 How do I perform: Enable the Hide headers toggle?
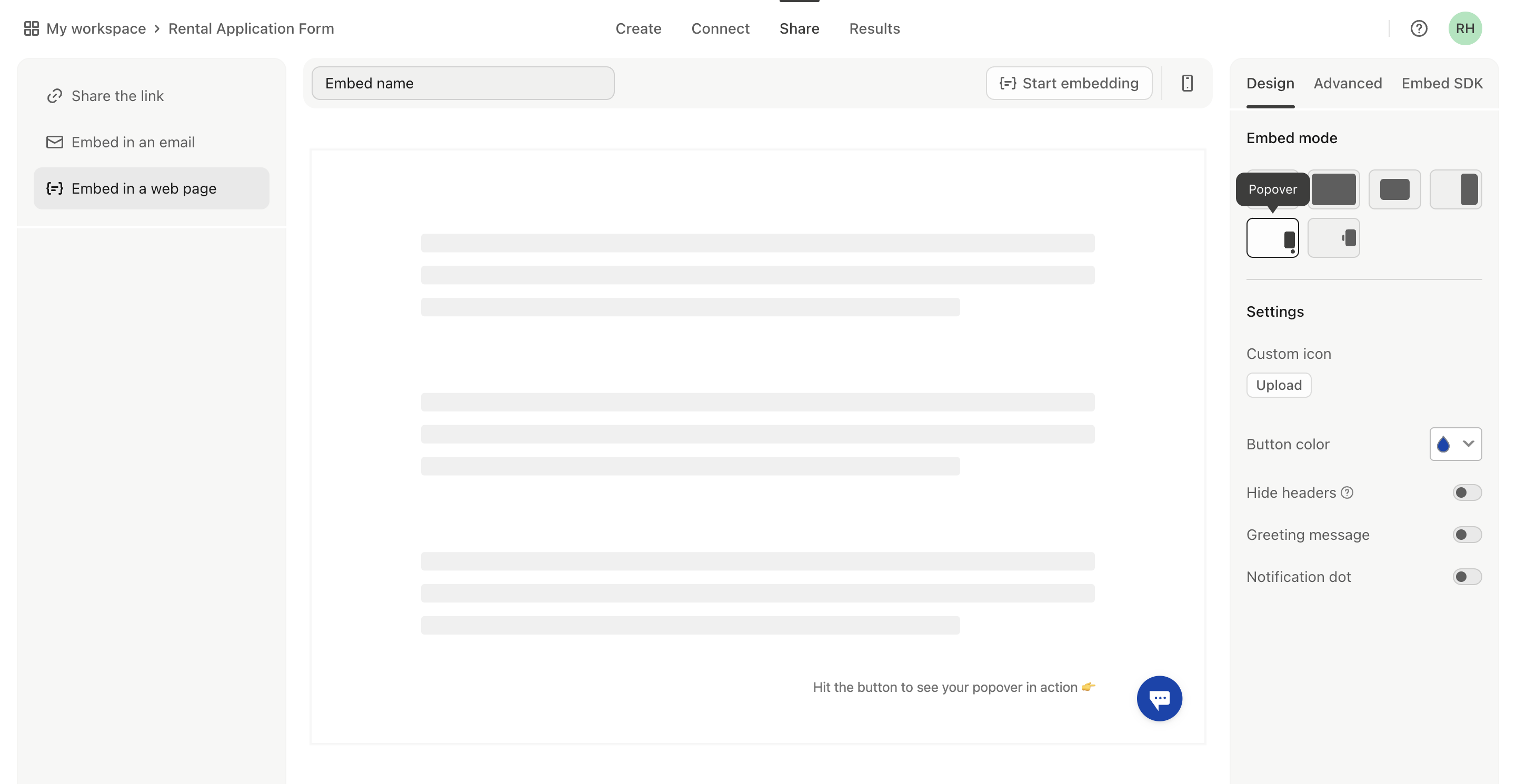(x=1467, y=492)
